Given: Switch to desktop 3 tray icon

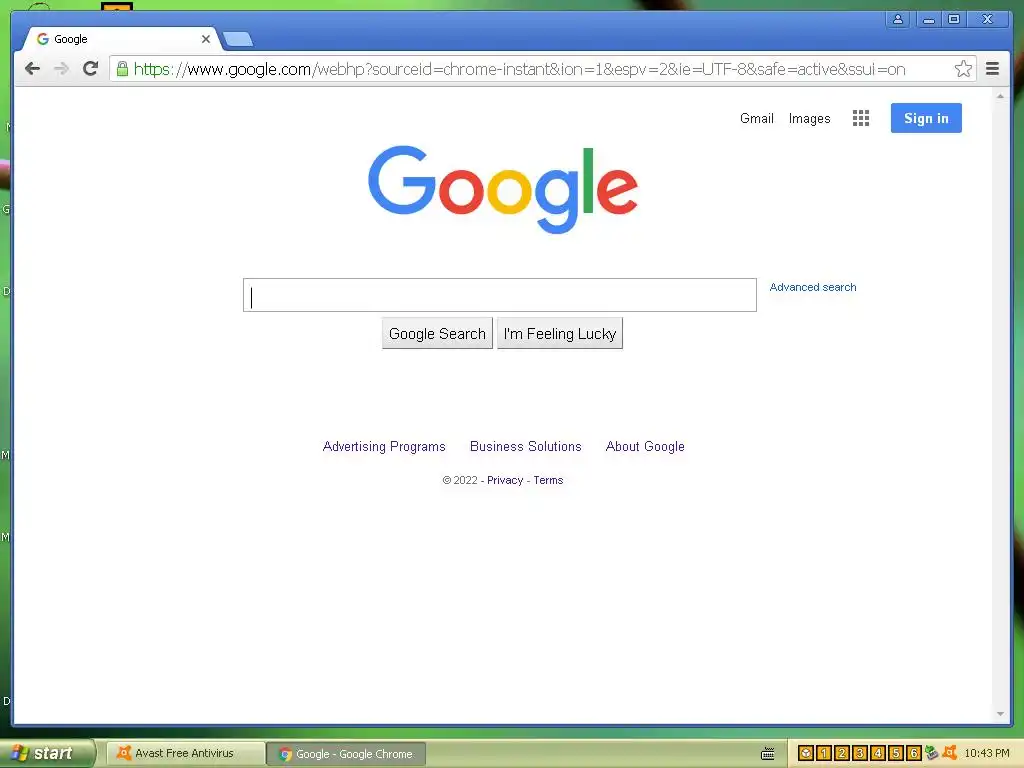Looking at the screenshot, I should (859, 754).
